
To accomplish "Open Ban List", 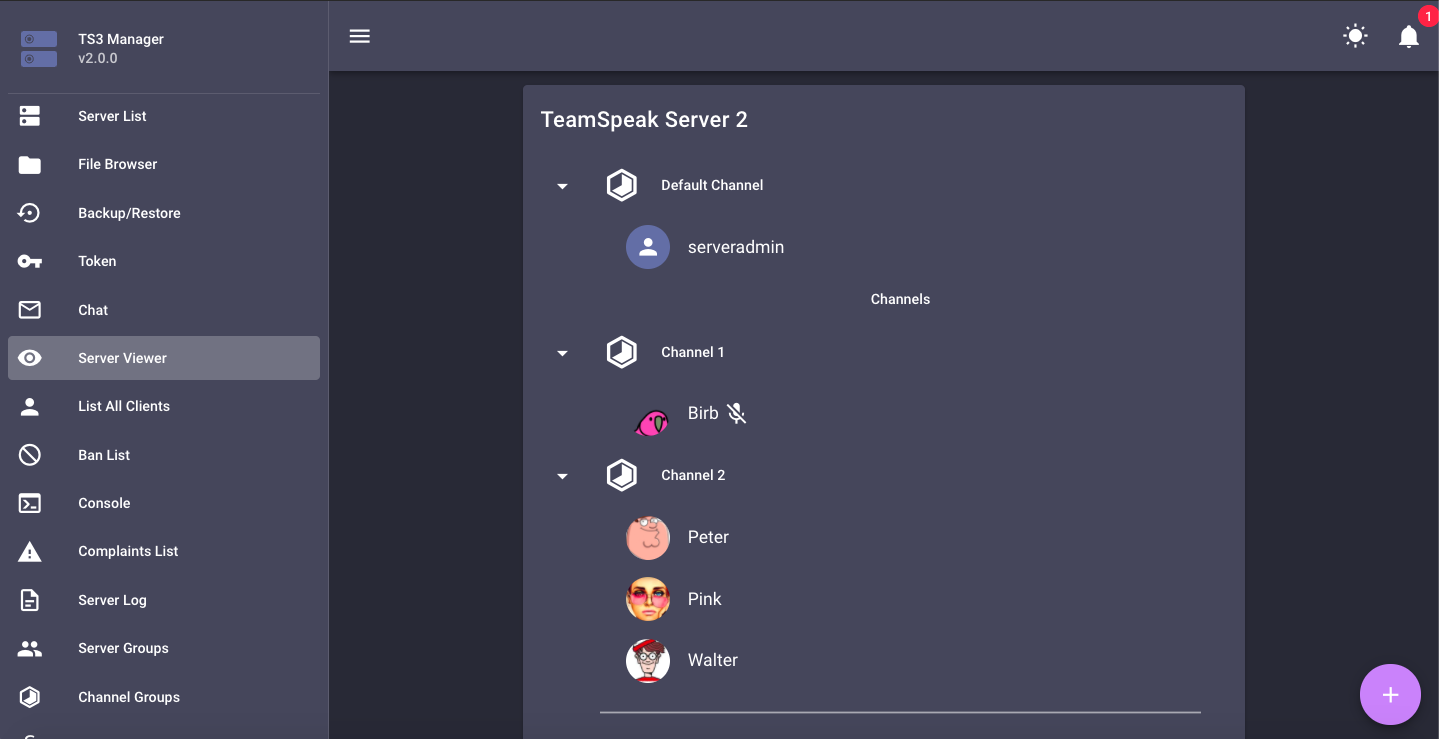I will click(164, 455).
